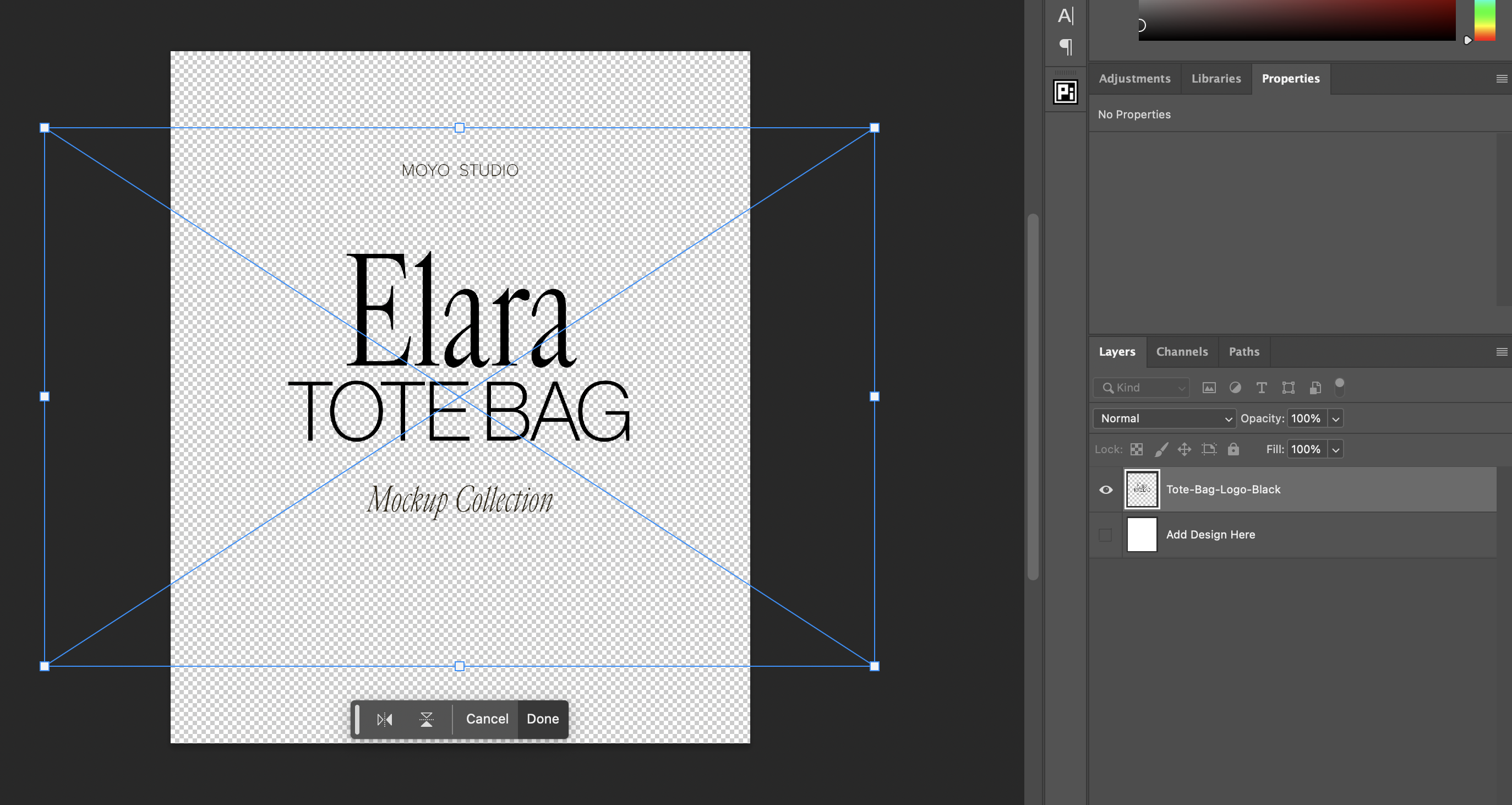The image size is (1512, 805).
Task: Open the Normal blend mode dropdown
Action: [1165, 418]
